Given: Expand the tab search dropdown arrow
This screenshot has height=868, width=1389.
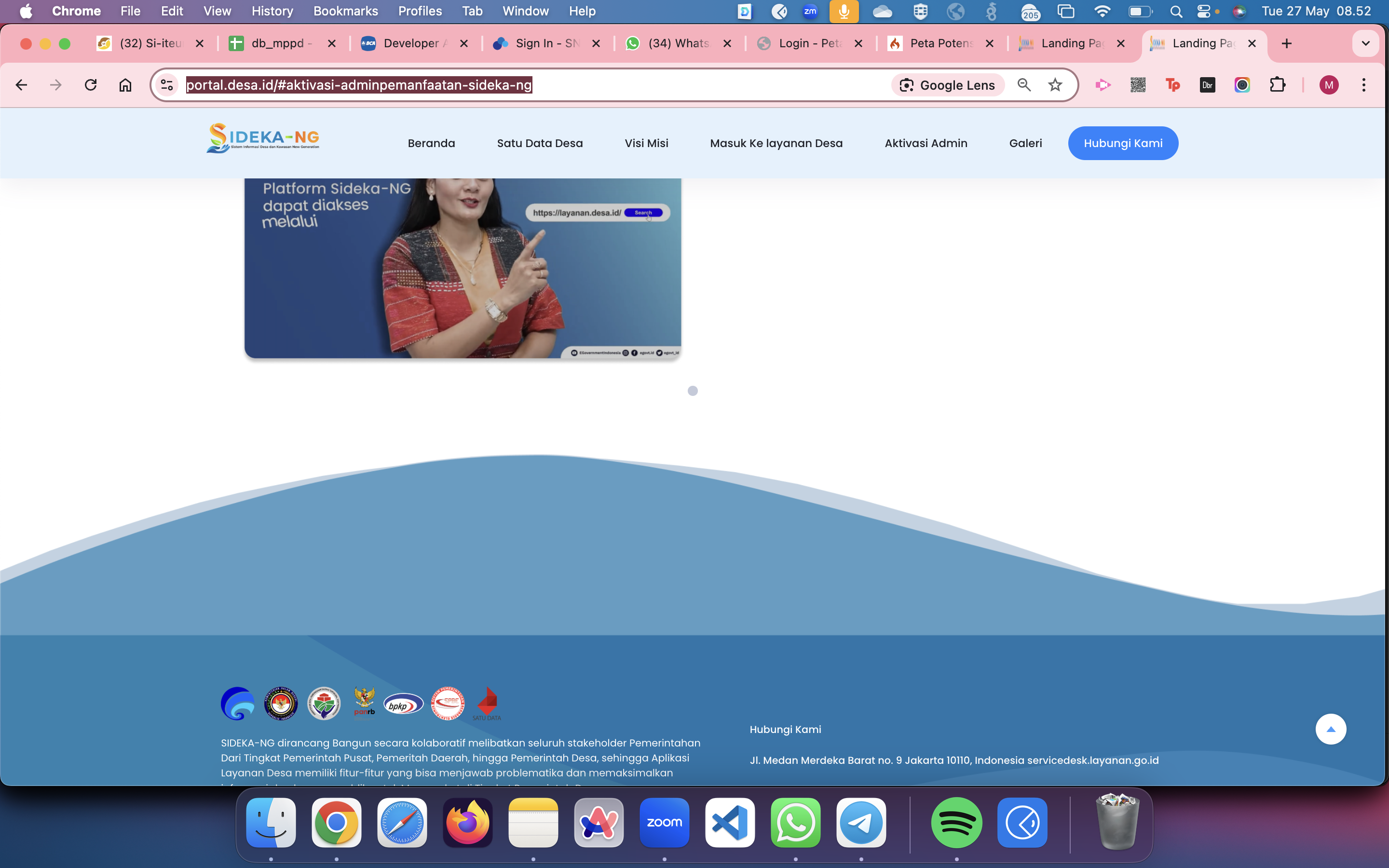Looking at the screenshot, I should (x=1365, y=43).
